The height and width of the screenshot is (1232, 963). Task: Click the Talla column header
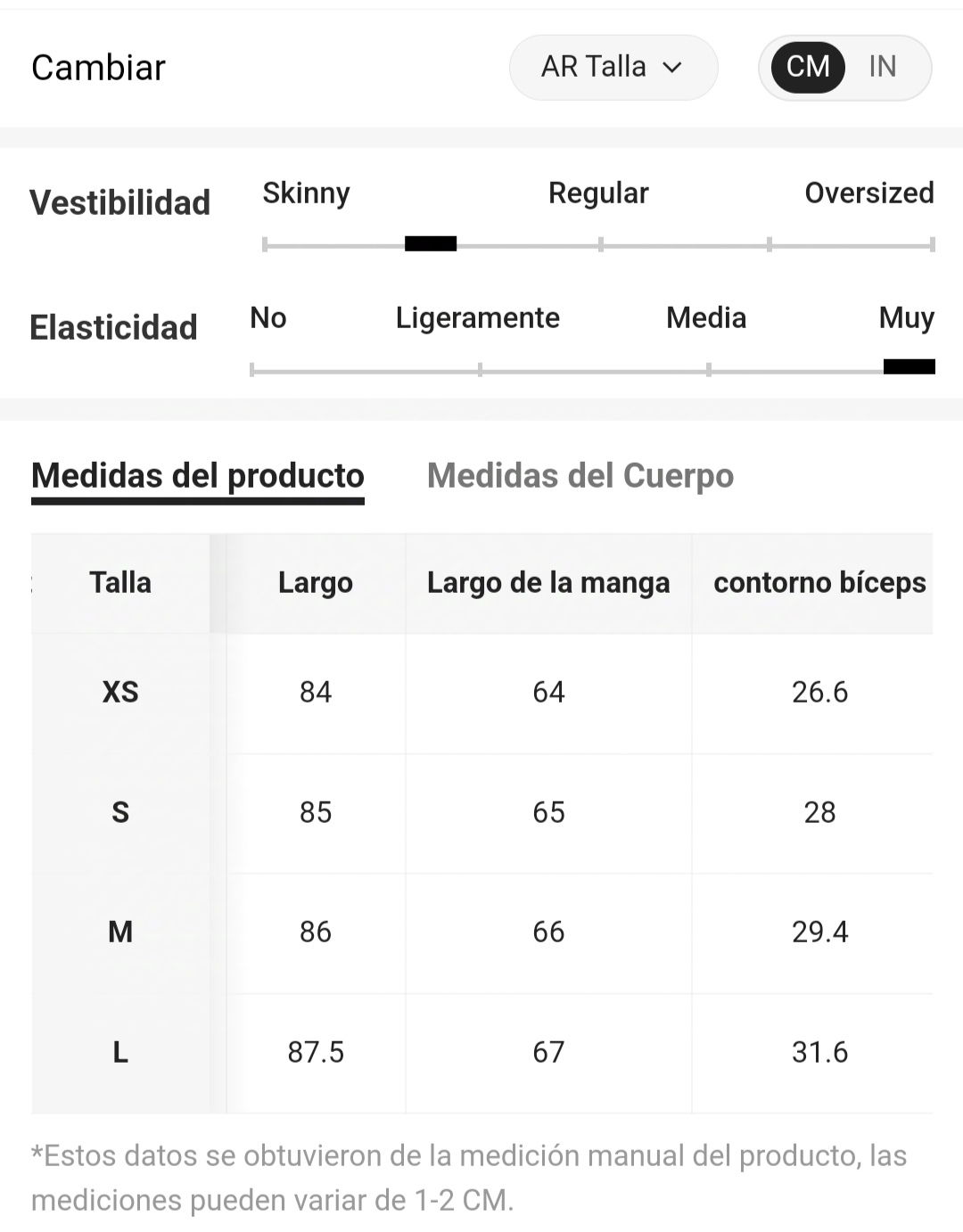[x=120, y=583]
